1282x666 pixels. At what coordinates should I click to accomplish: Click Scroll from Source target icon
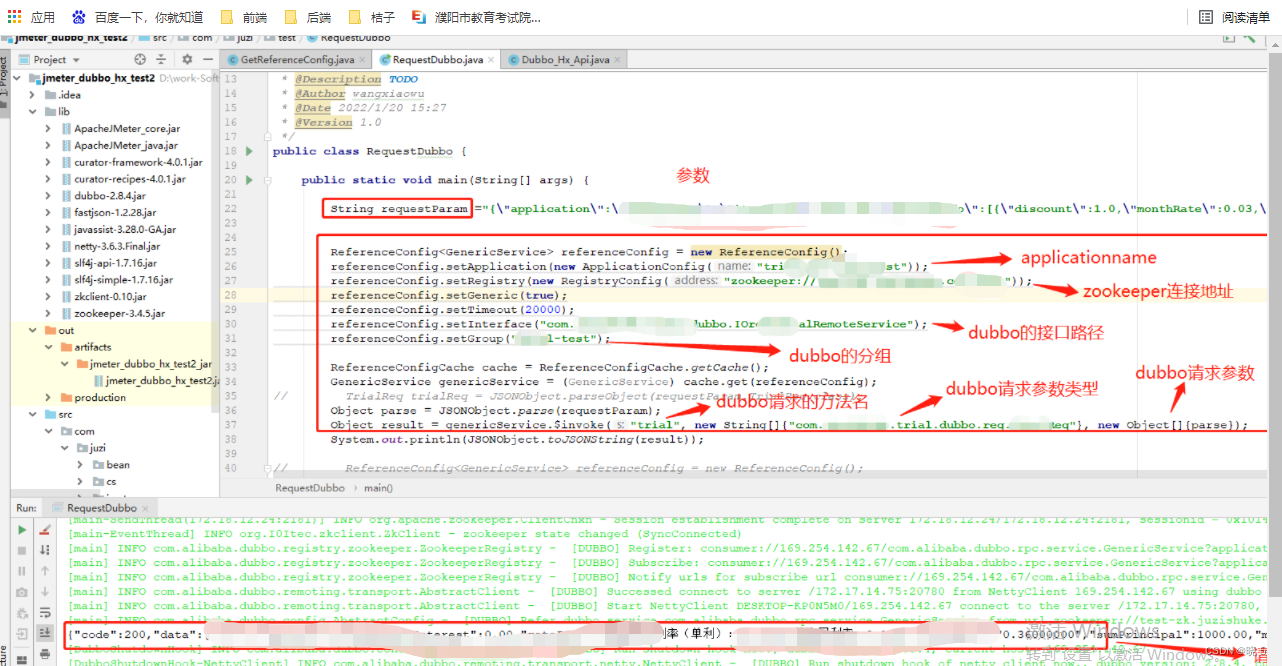tap(140, 59)
